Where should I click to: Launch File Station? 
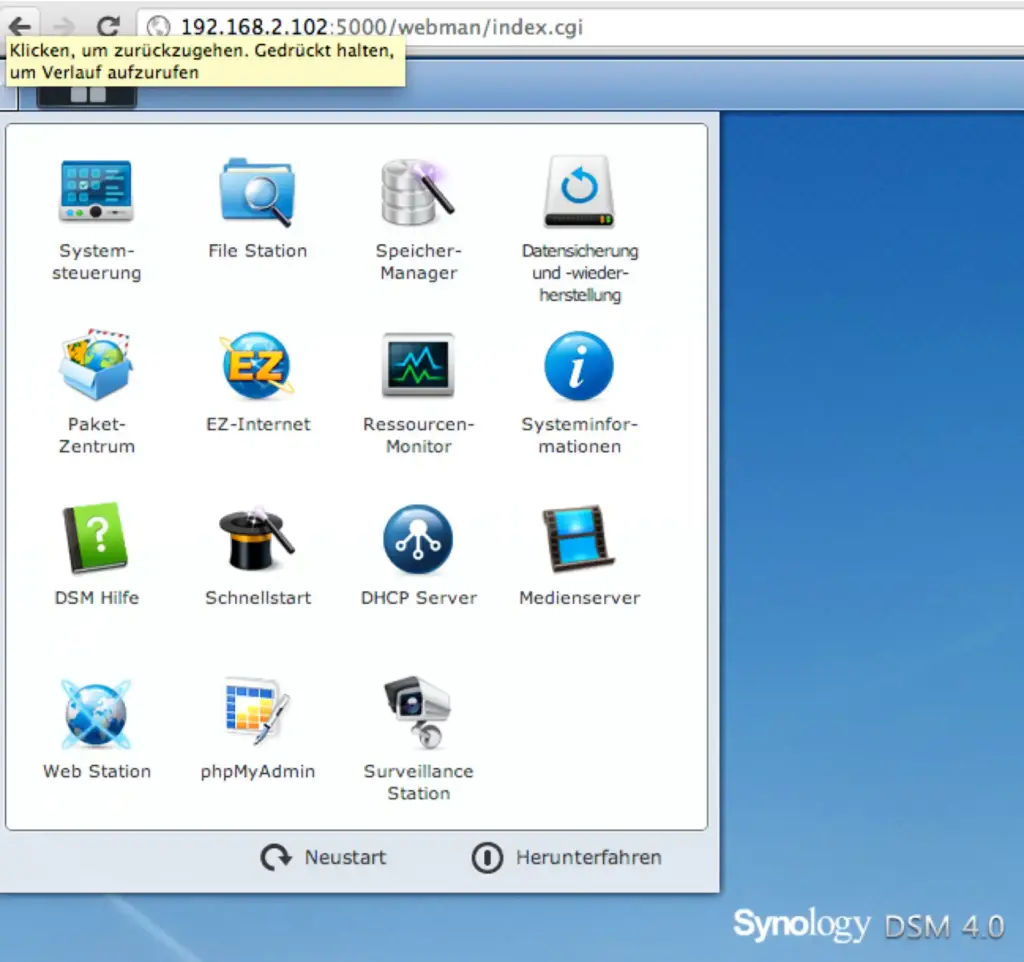pyautogui.click(x=257, y=191)
